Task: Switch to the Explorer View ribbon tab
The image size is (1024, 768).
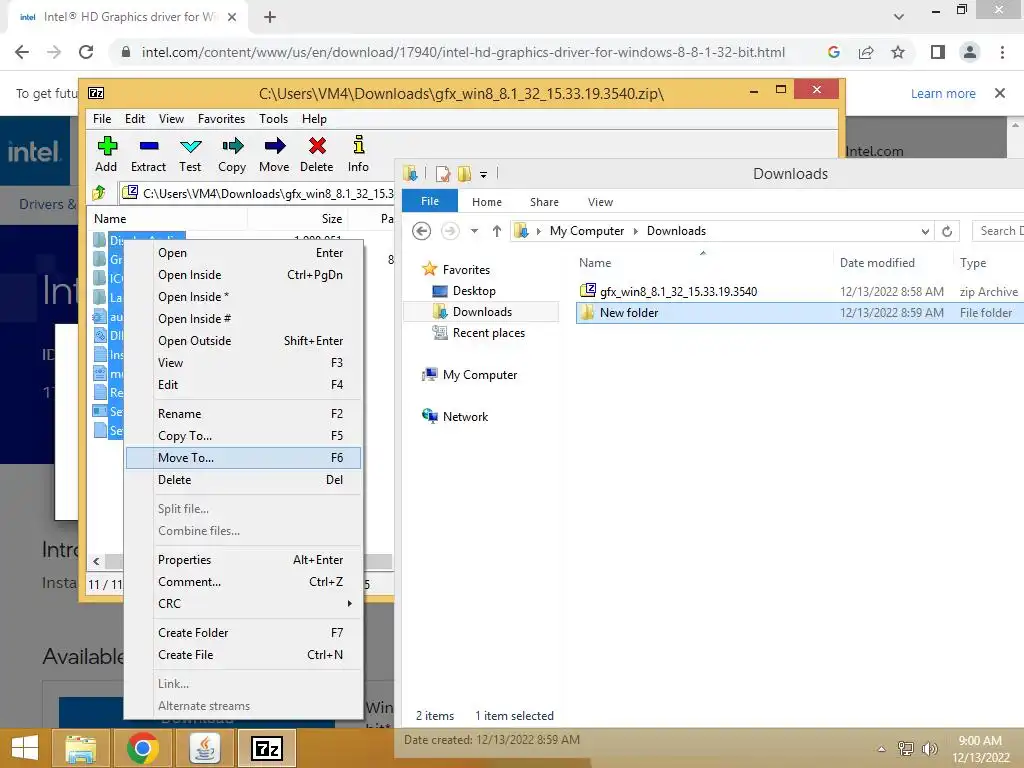Action: [600, 202]
